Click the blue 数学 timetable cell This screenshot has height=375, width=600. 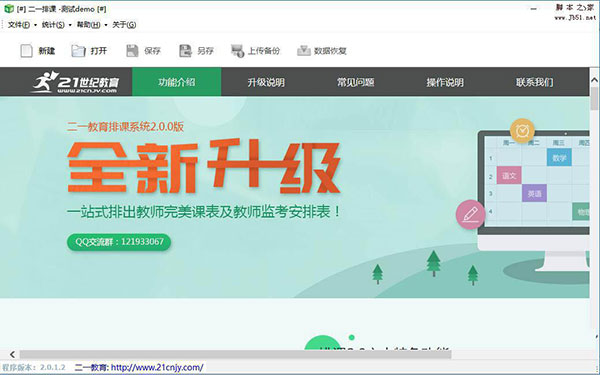(x=559, y=157)
